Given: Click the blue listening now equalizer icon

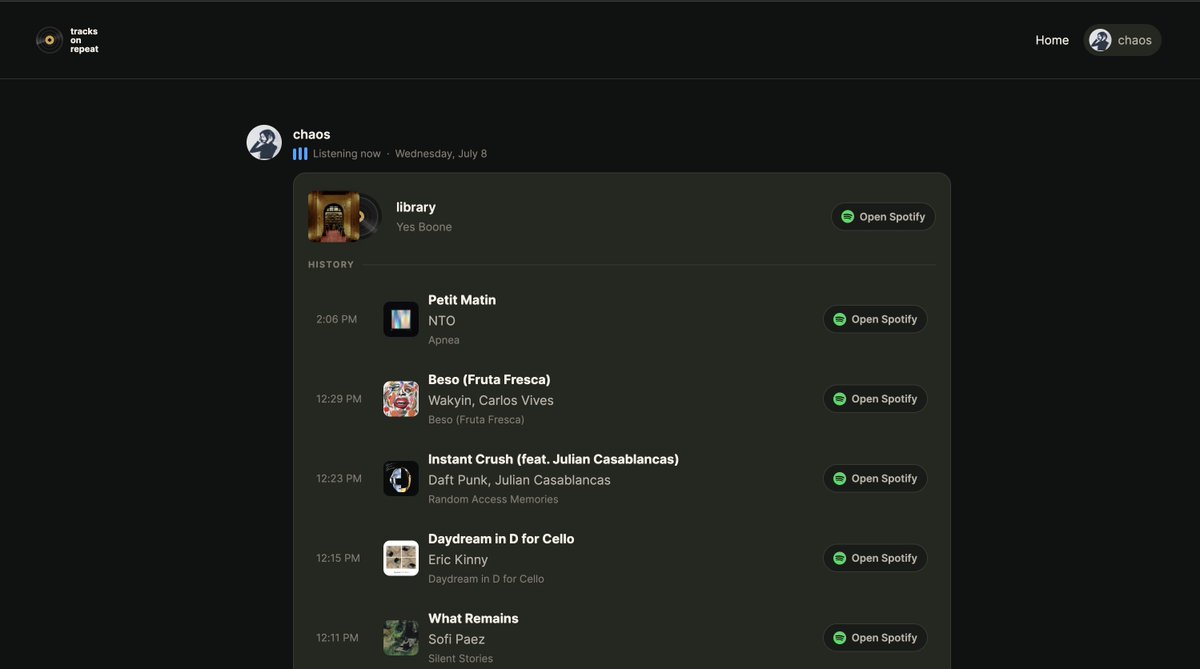Looking at the screenshot, I should click(300, 154).
